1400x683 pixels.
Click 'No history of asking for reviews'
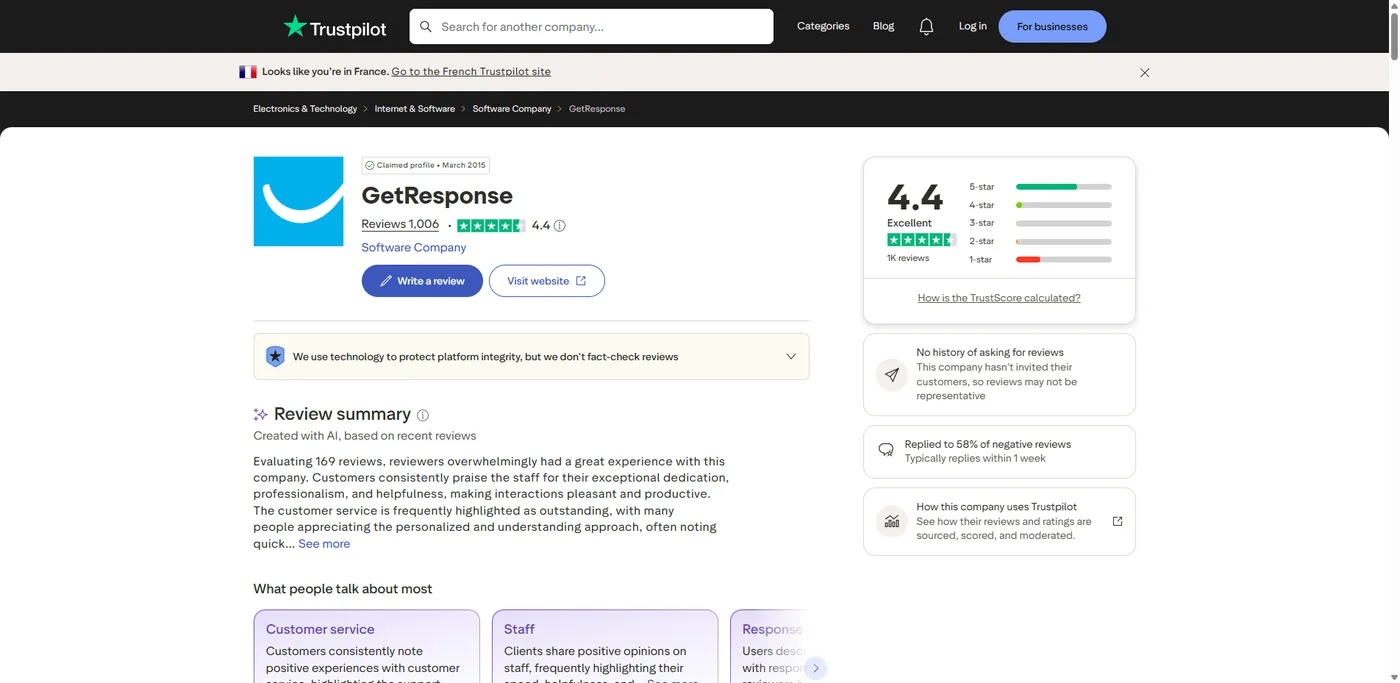990,352
